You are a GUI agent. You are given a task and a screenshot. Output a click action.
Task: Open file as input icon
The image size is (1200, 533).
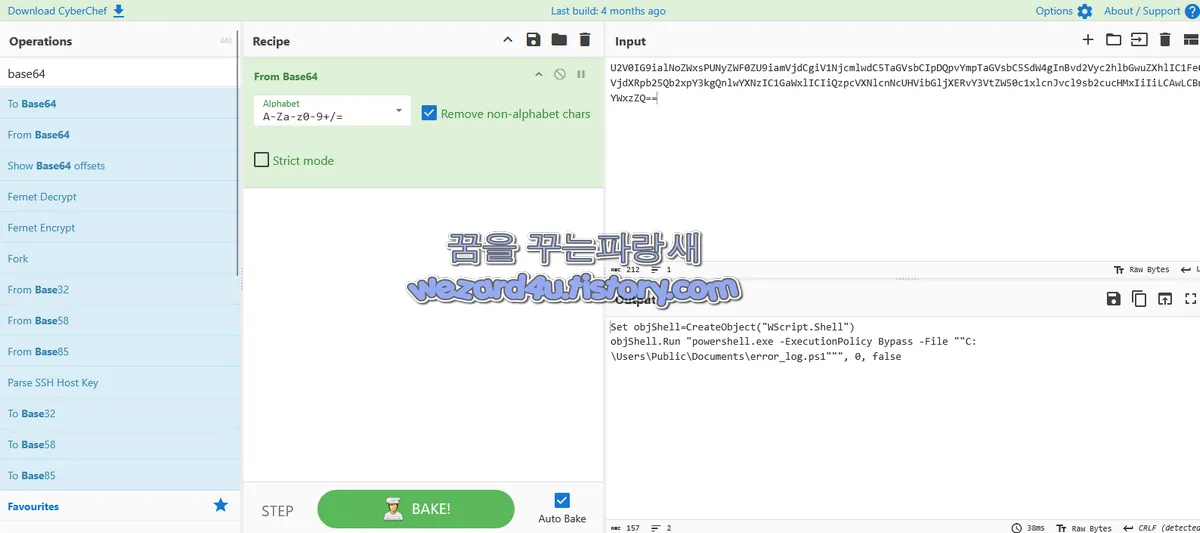[1139, 40]
